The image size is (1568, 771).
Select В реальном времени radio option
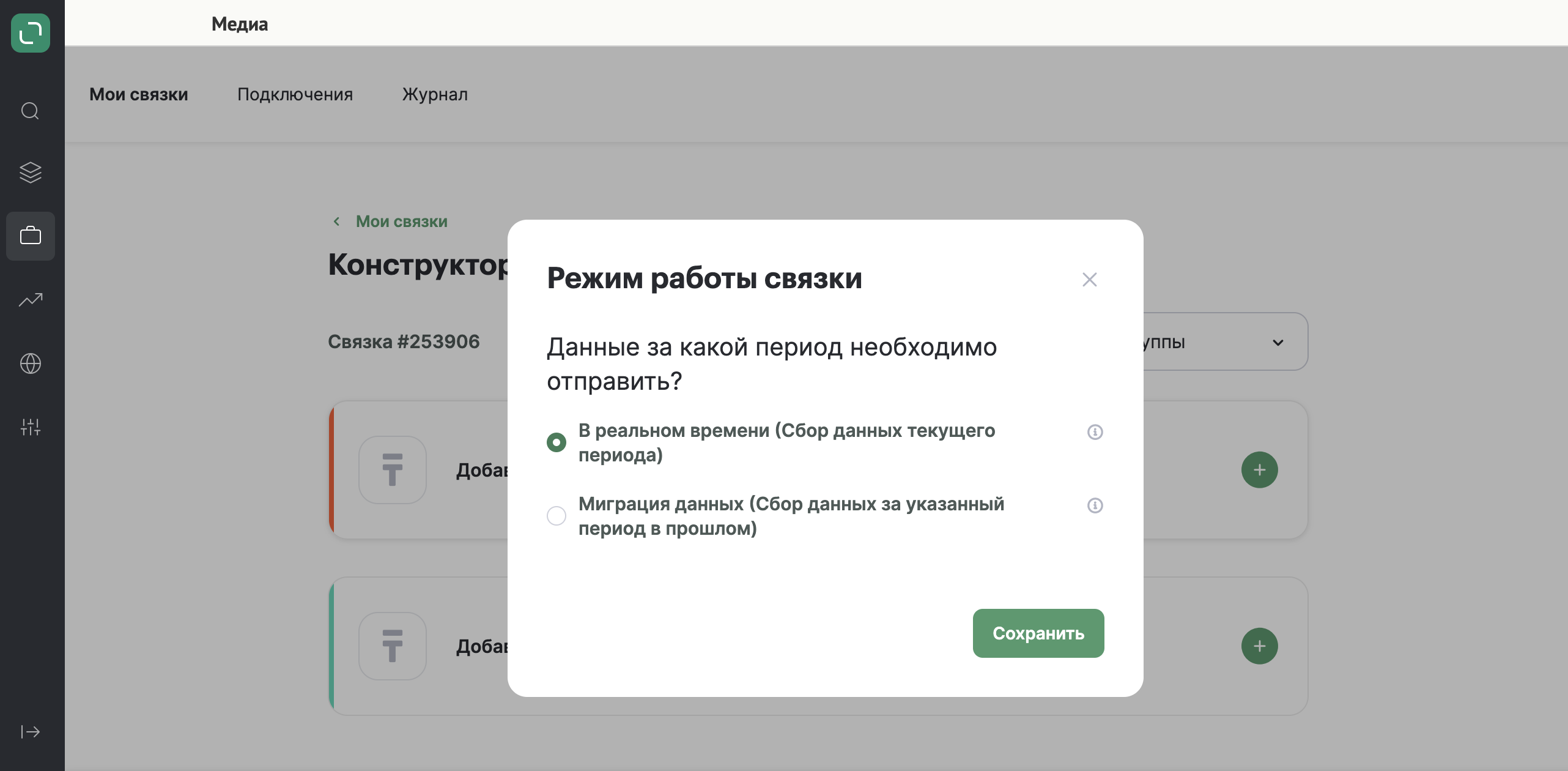tap(557, 442)
